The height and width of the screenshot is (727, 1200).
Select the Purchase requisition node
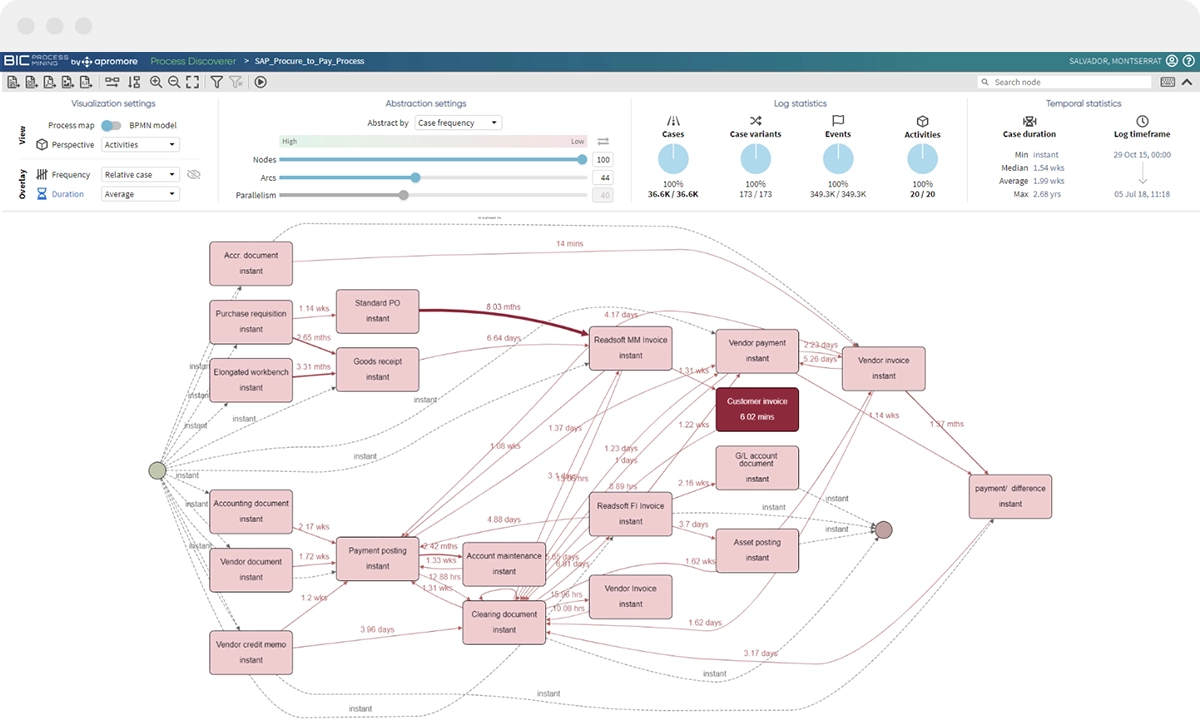251,321
